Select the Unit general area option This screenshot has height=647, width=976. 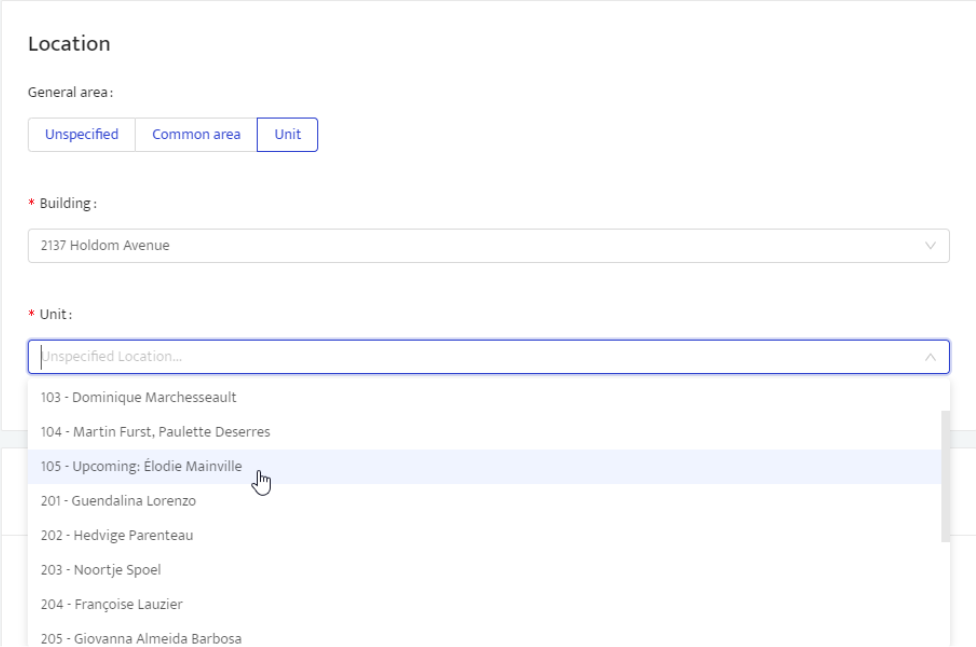287,135
